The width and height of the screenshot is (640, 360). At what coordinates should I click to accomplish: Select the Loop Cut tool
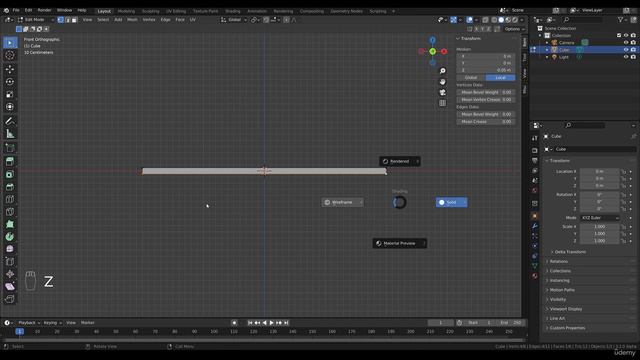coord(10,199)
